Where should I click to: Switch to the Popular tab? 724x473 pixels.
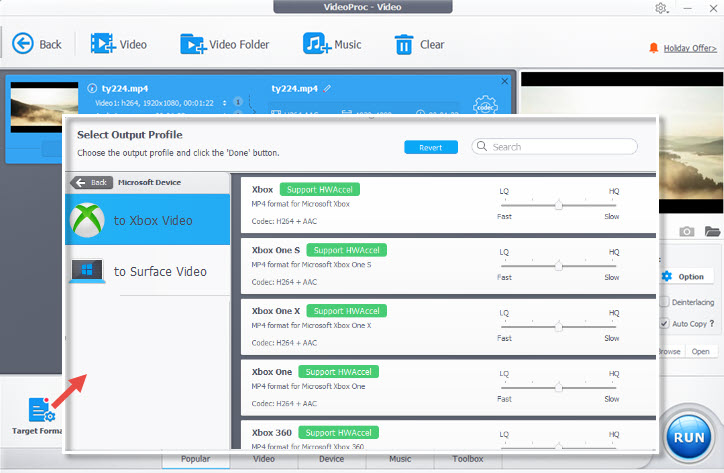point(195,459)
